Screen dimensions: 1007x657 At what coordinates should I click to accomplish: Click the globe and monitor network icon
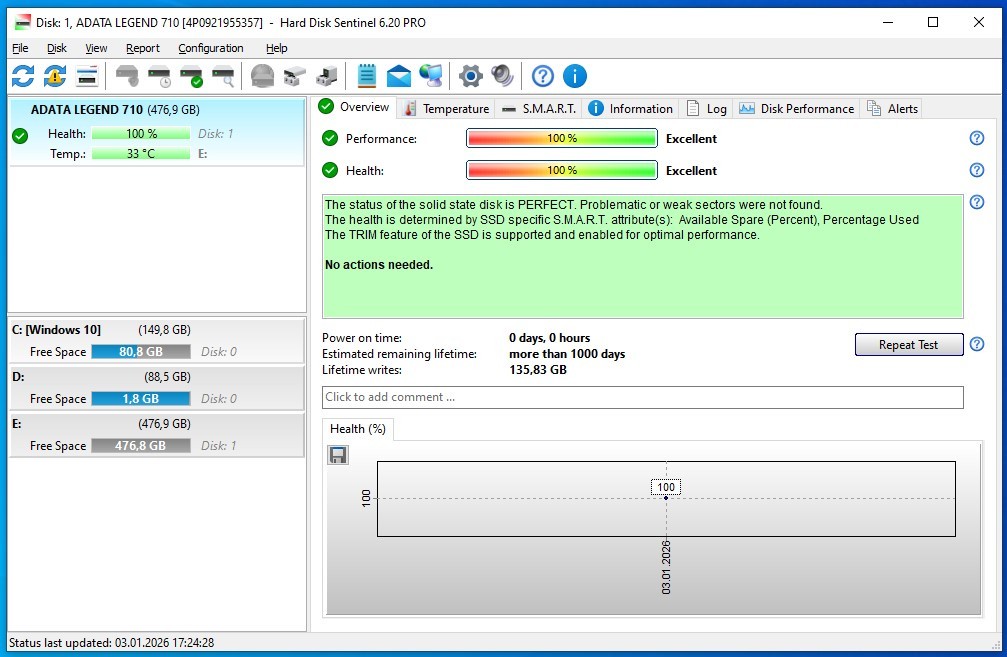[x=431, y=76]
